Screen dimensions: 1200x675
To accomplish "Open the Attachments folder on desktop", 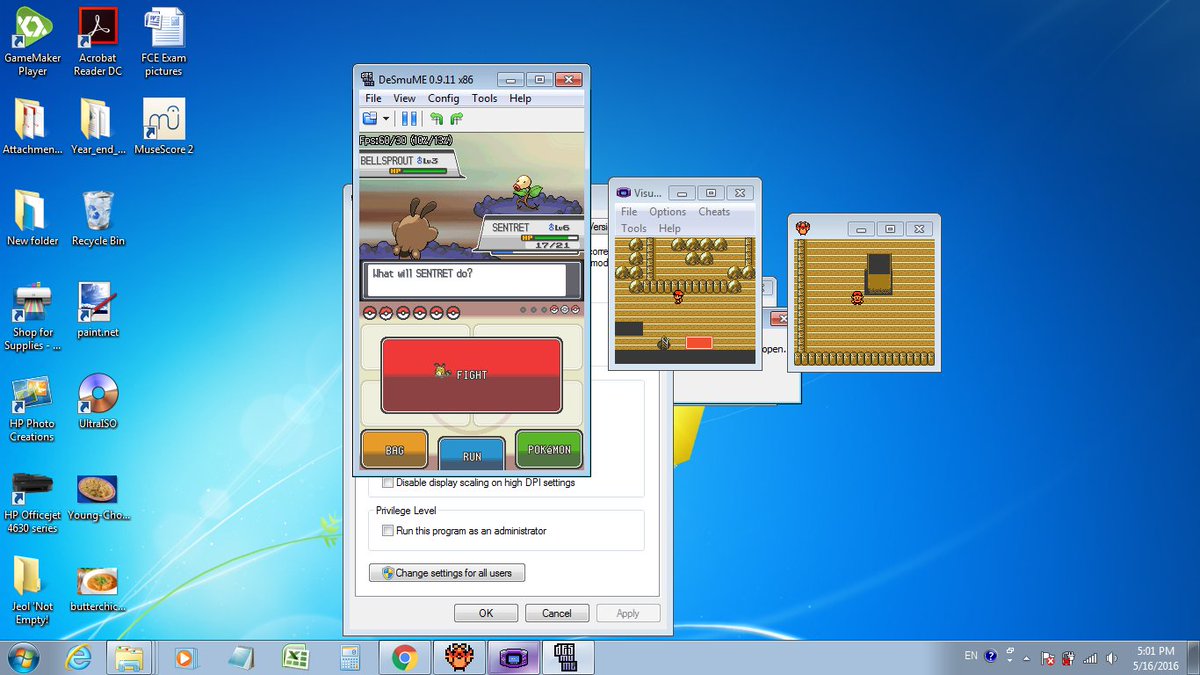I will (33, 127).
